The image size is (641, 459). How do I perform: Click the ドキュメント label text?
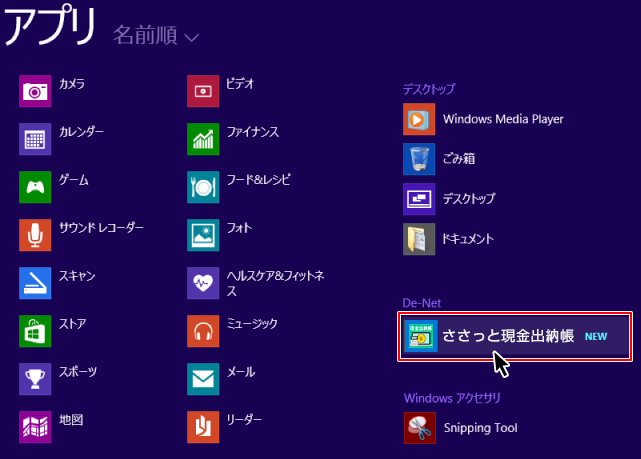[468, 239]
